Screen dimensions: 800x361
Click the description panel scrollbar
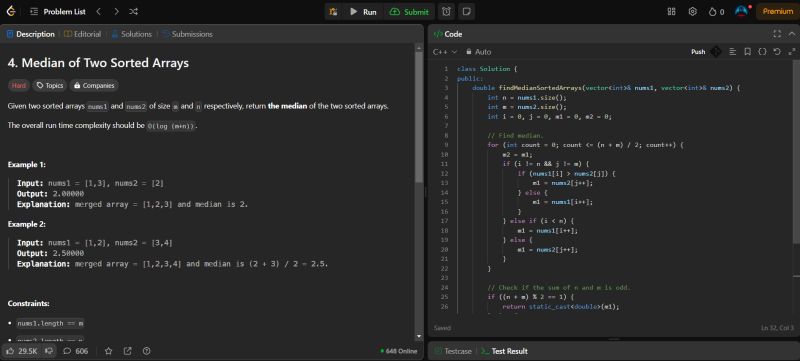419,117
